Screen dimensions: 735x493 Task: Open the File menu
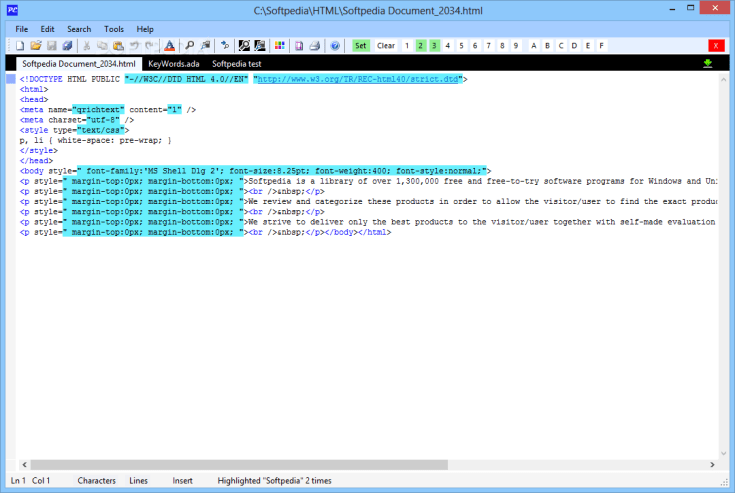[x=22, y=29]
